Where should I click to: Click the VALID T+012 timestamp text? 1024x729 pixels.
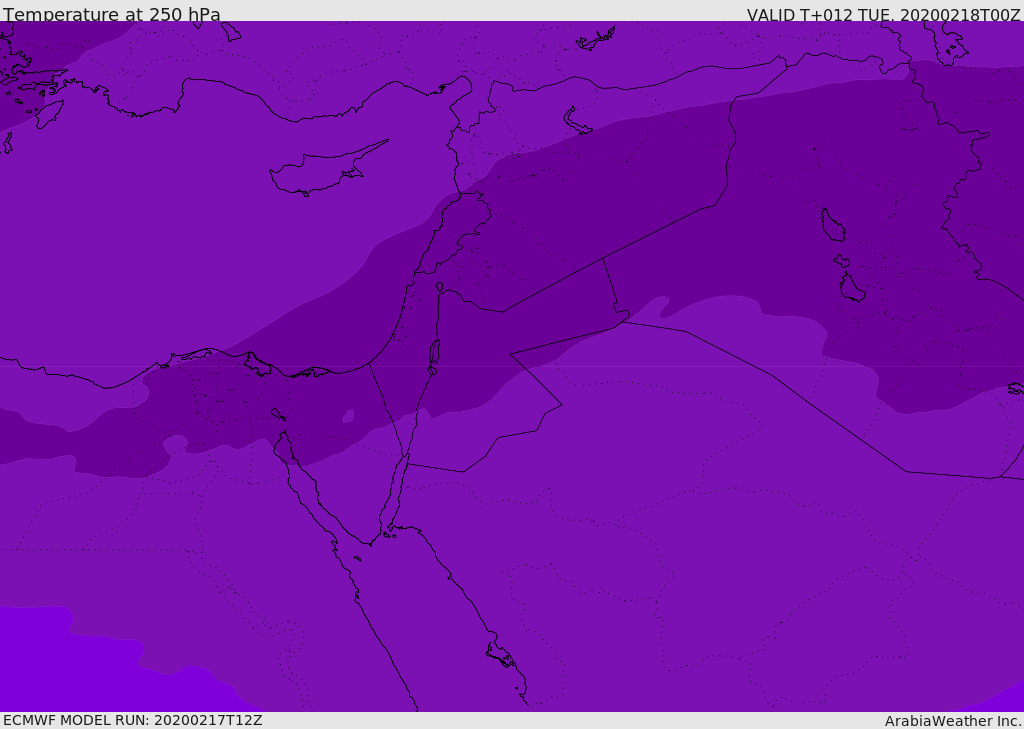883,15
